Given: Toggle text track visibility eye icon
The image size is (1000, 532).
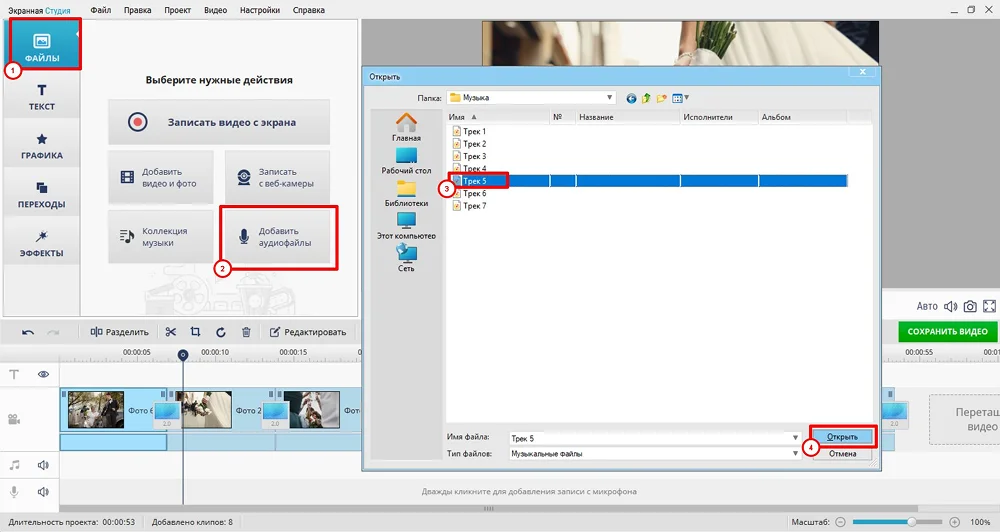Looking at the screenshot, I should coord(44,374).
